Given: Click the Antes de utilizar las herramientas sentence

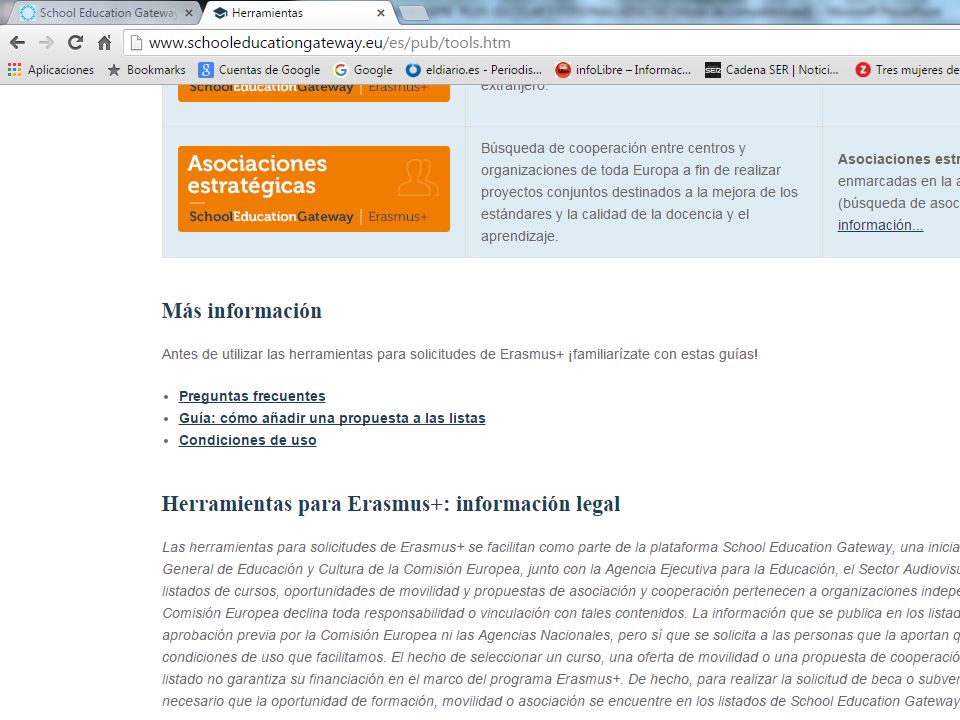Looking at the screenshot, I should (460, 354).
